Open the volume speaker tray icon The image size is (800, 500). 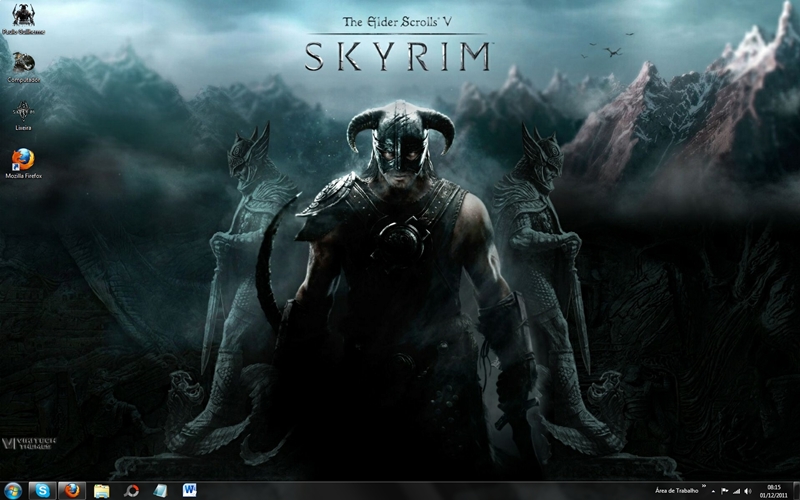pos(748,491)
